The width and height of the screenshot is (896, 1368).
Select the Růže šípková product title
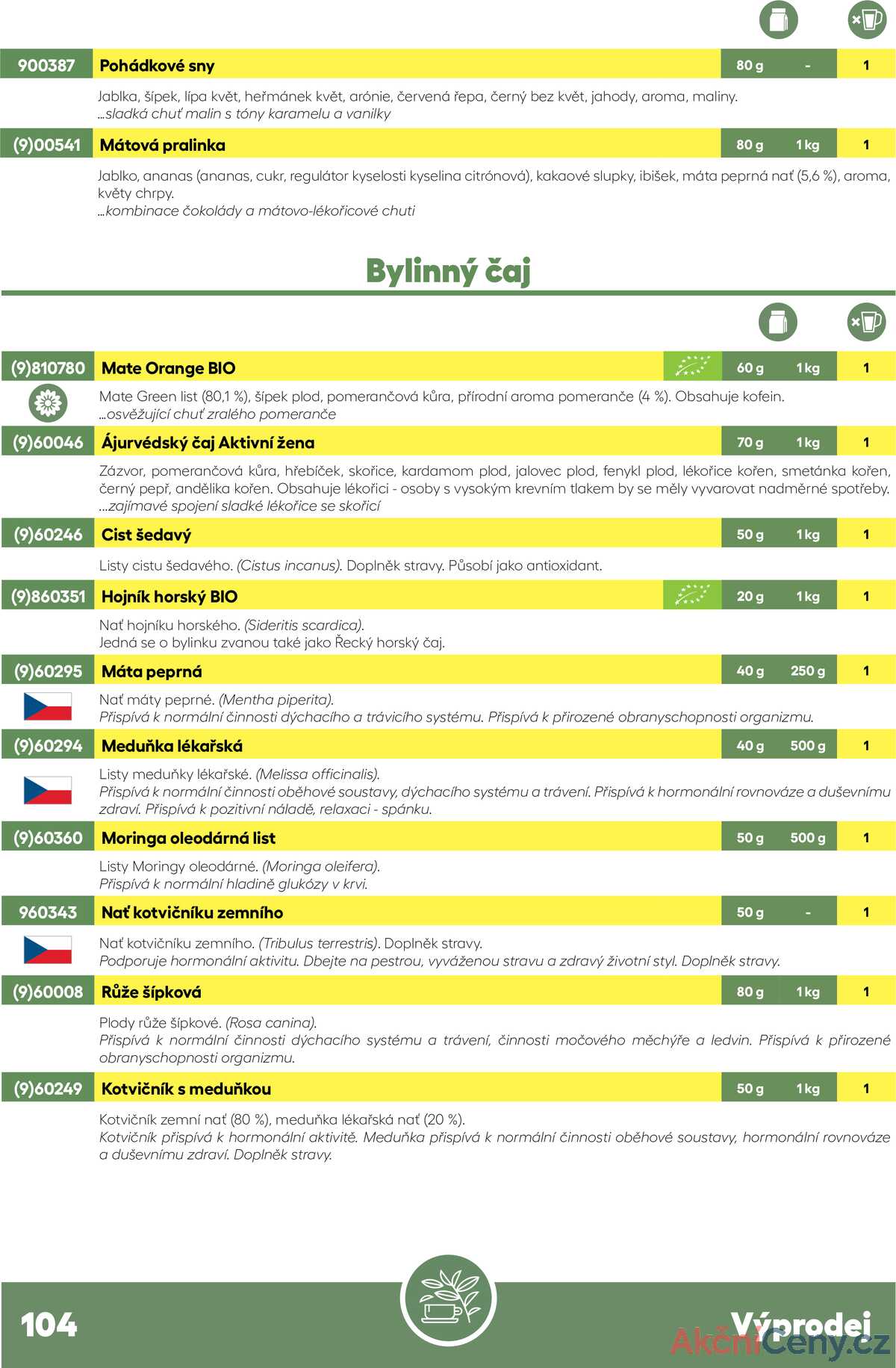click(x=151, y=992)
